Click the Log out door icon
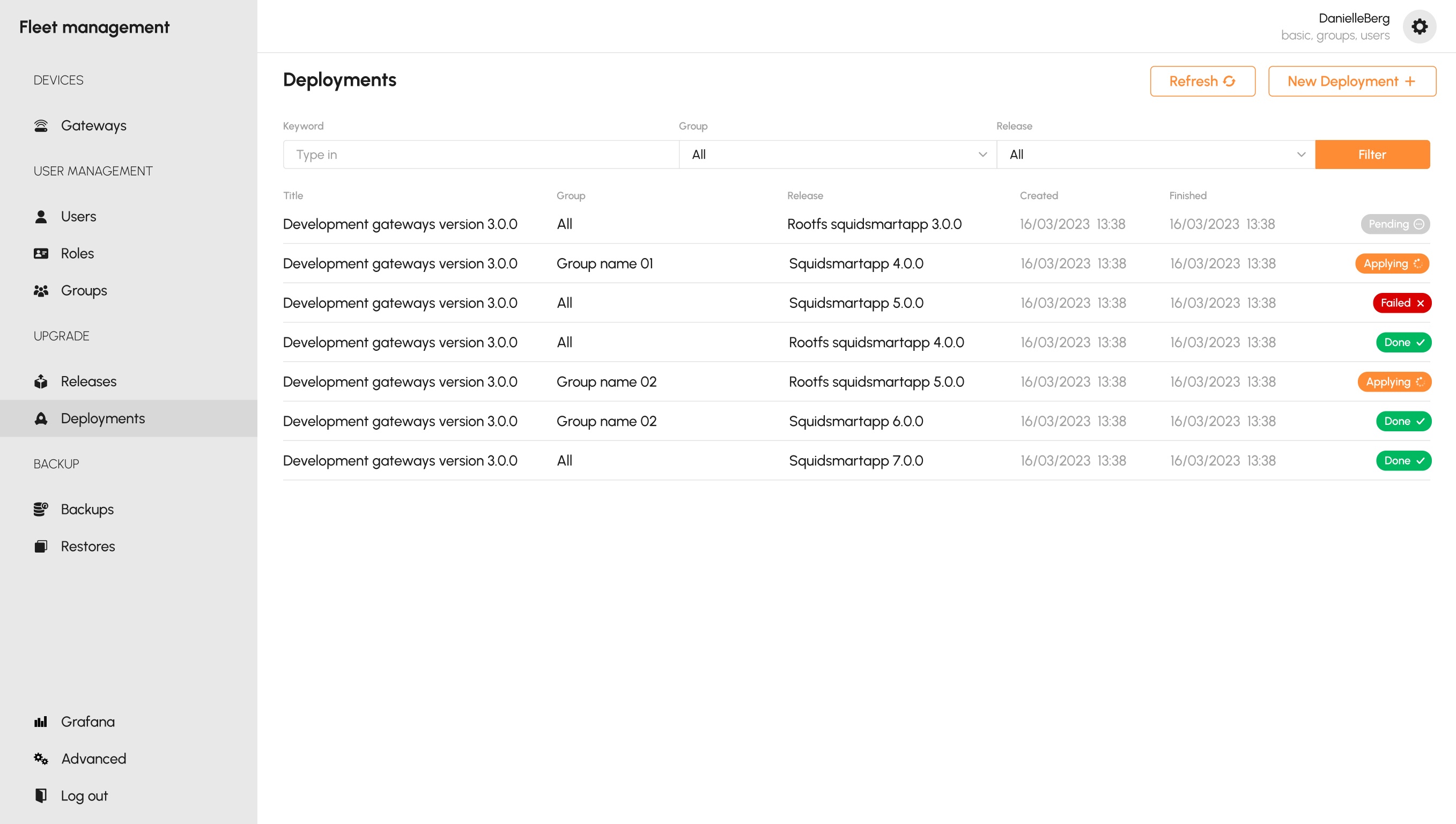This screenshot has width=1456, height=824. 41,796
